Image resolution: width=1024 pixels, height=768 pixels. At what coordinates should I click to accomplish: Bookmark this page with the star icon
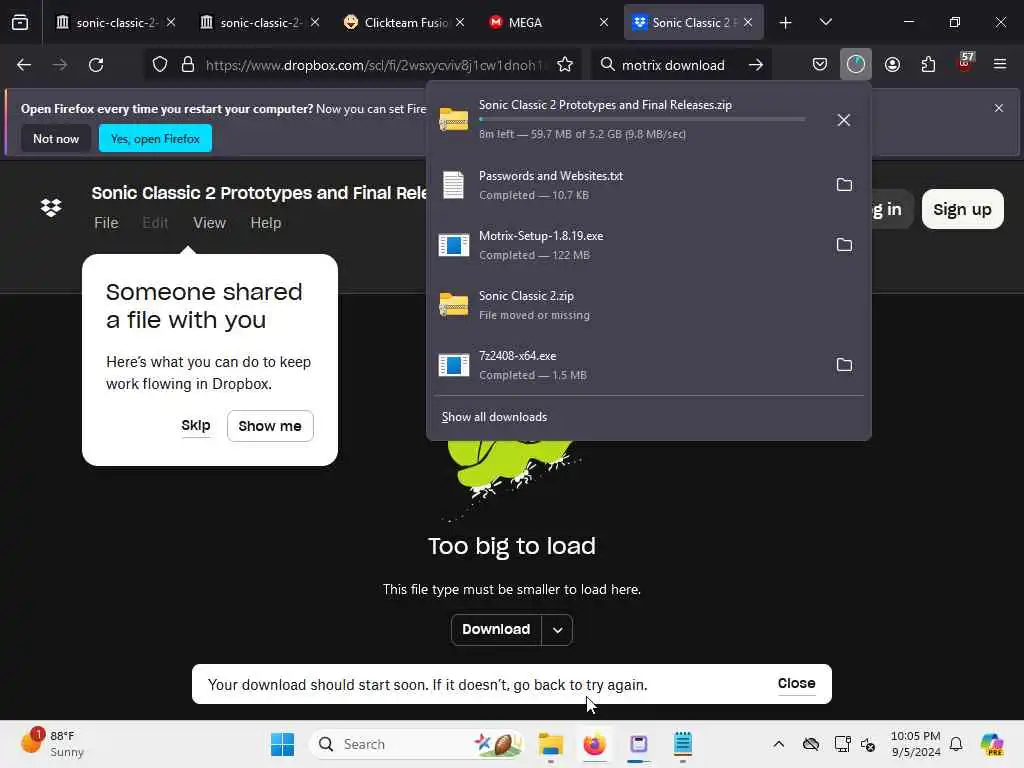pos(565,65)
